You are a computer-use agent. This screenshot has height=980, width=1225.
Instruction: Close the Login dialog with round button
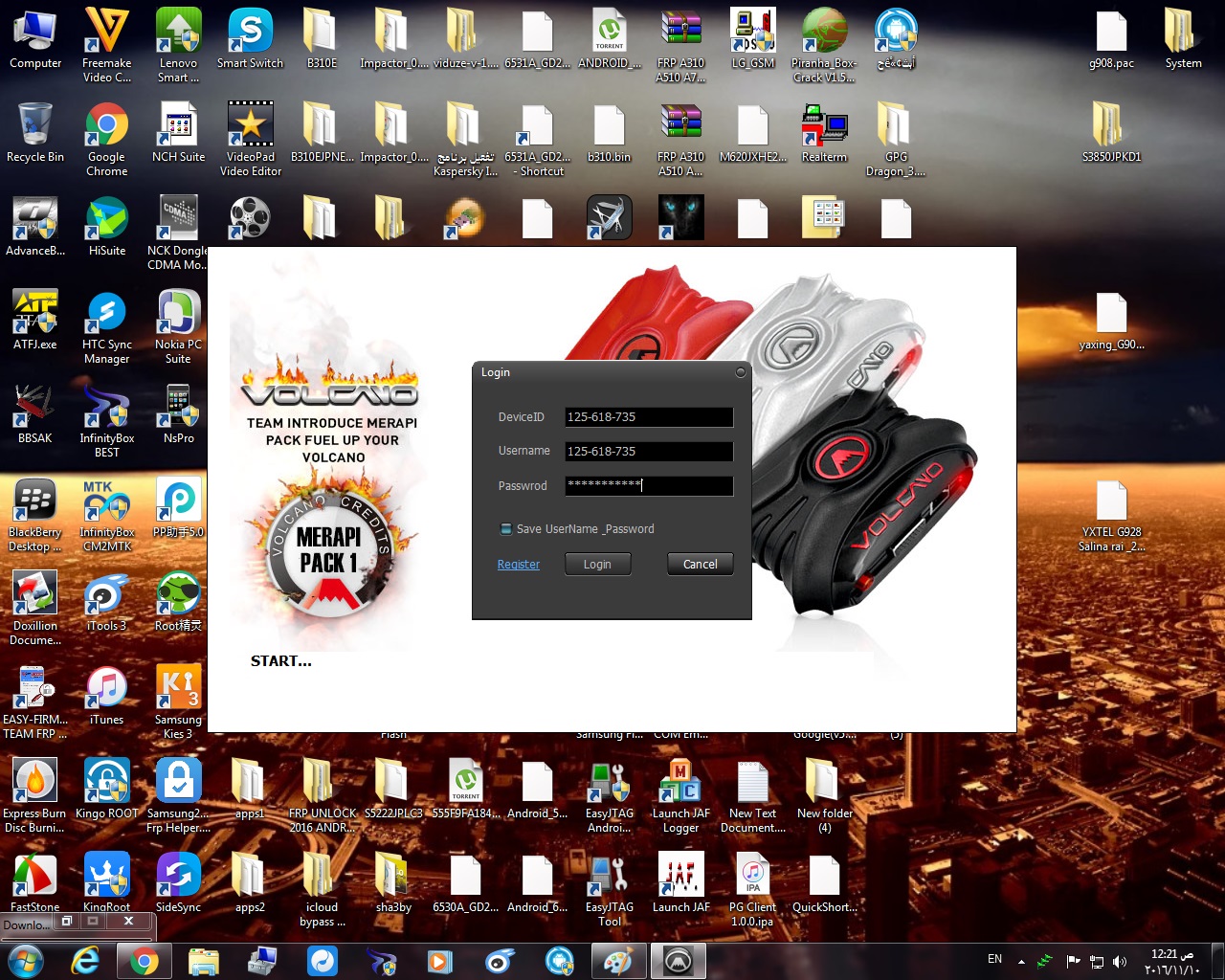(x=741, y=372)
